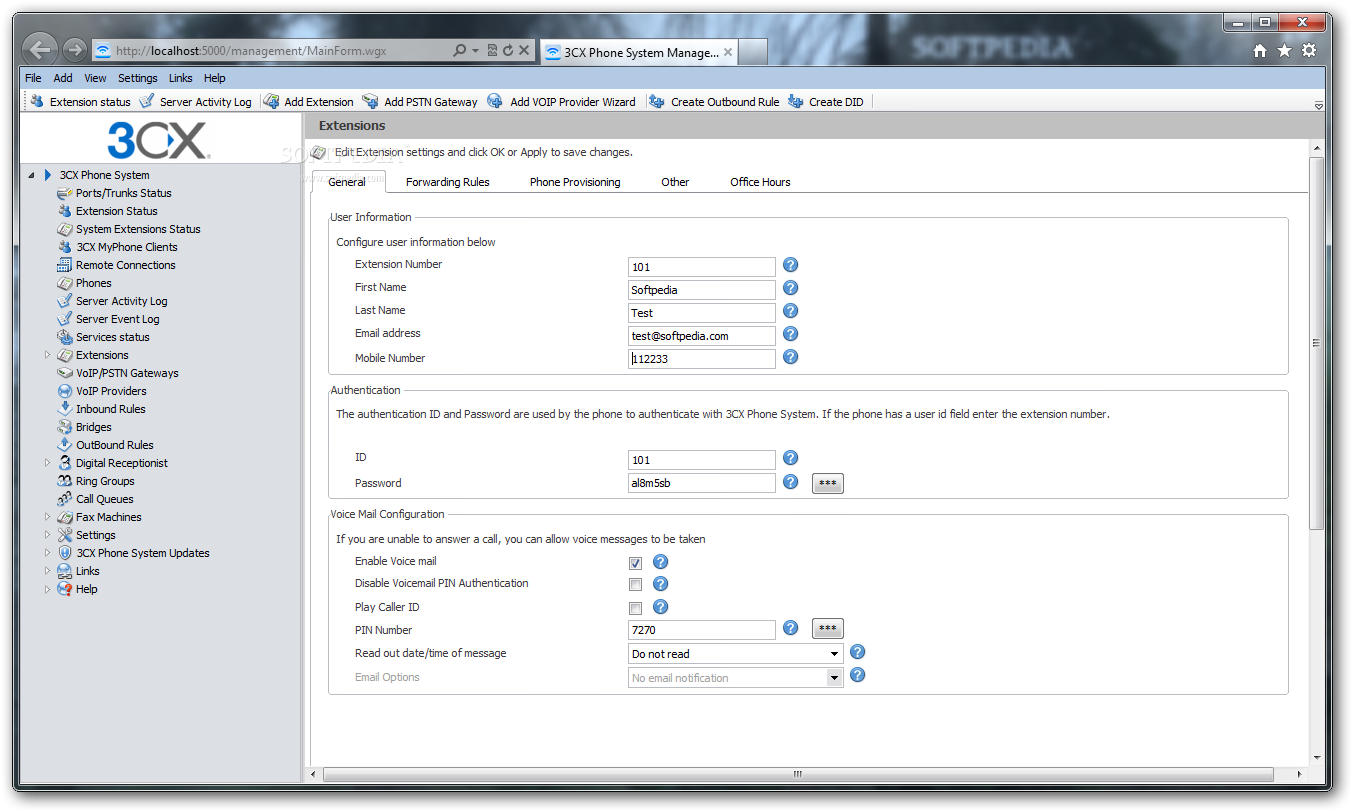Open help icon beside Email address

(790, 334)
